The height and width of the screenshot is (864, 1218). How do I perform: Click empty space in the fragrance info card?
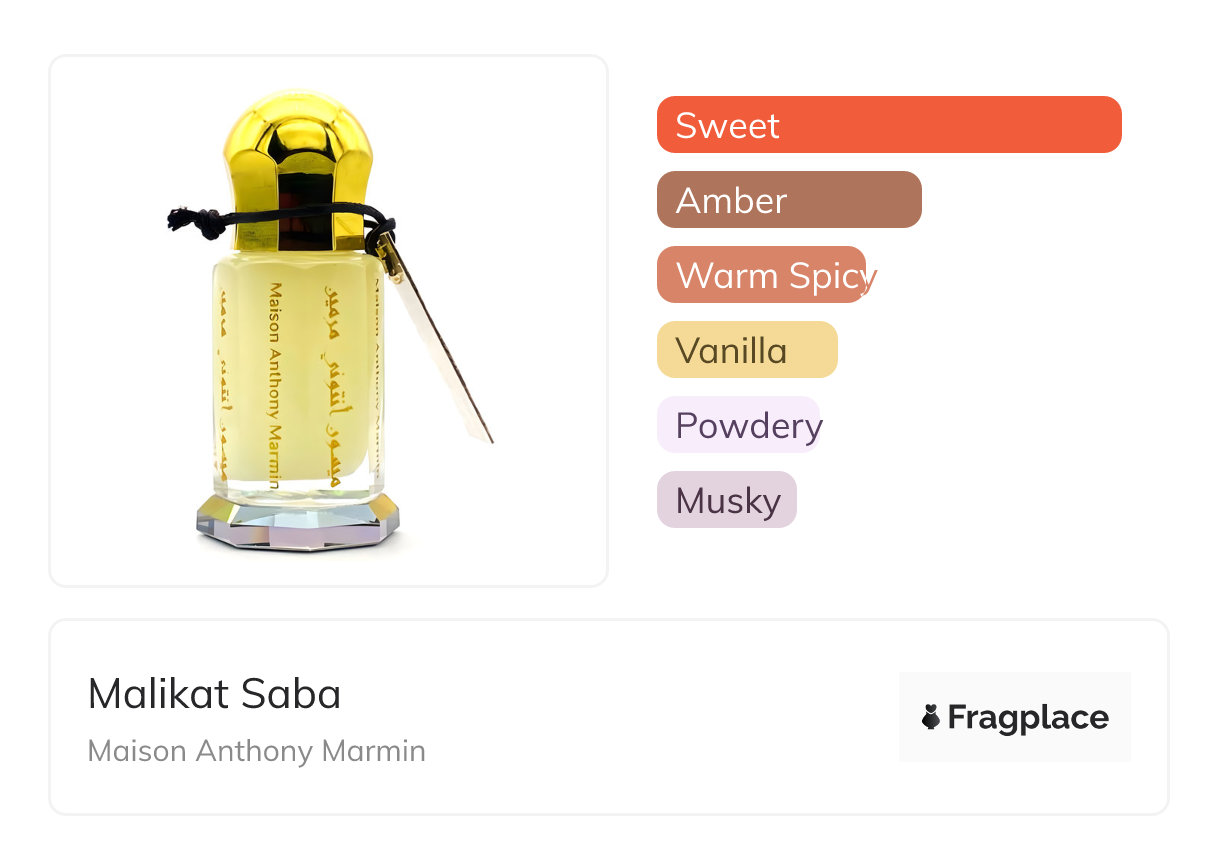(650, 720)
